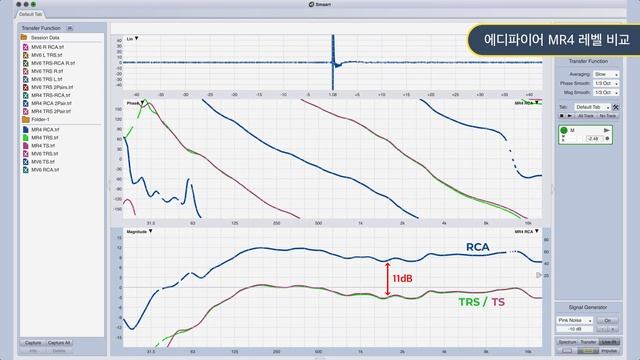Open tab settings wrench icon
640x360 pixels.
pos(616,107)
